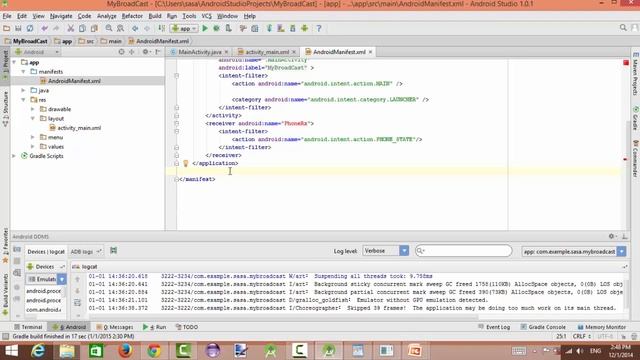Screen dimensions: 640x360
Task: Open the 0: Messages tool window
Action: tap(115, 327)
